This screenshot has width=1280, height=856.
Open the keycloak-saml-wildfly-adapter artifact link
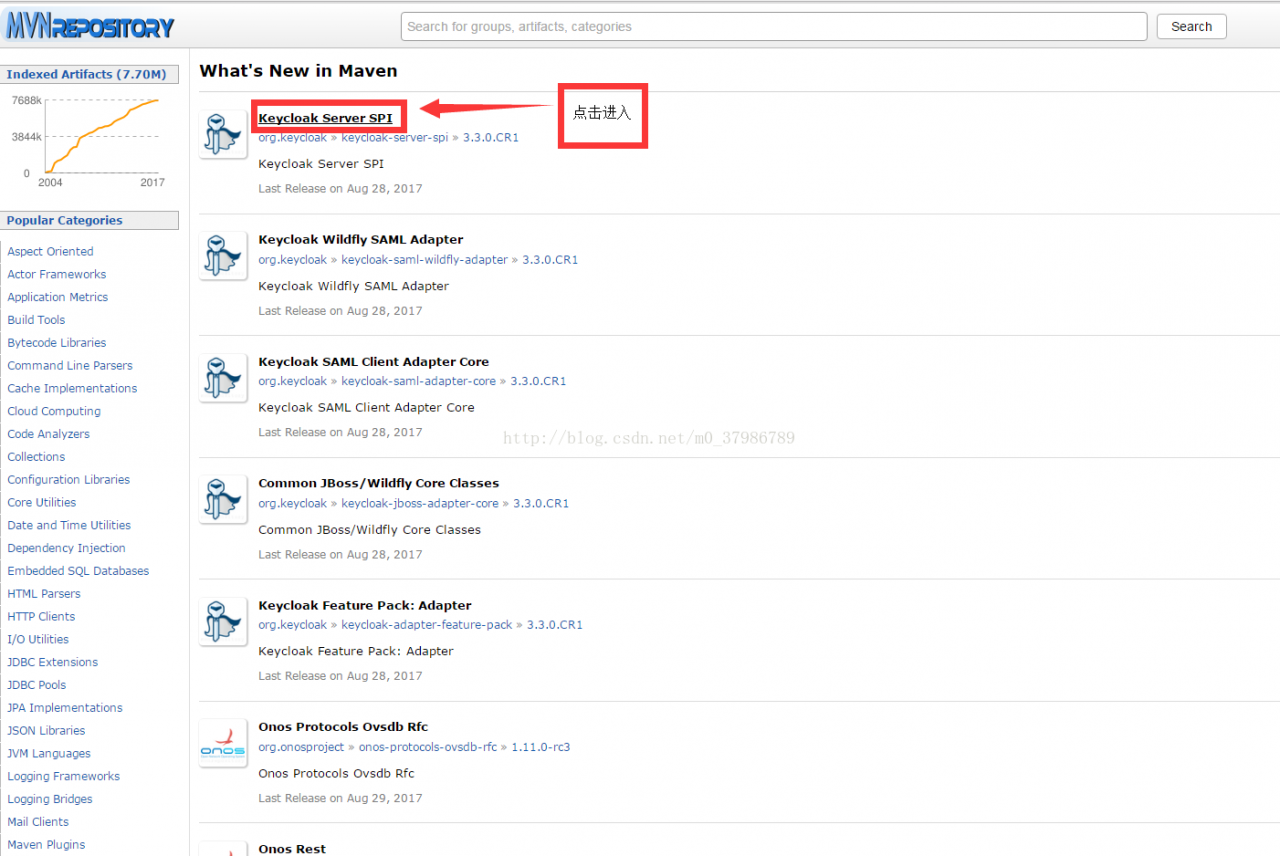pyautogui.click(x=425, y=259)
